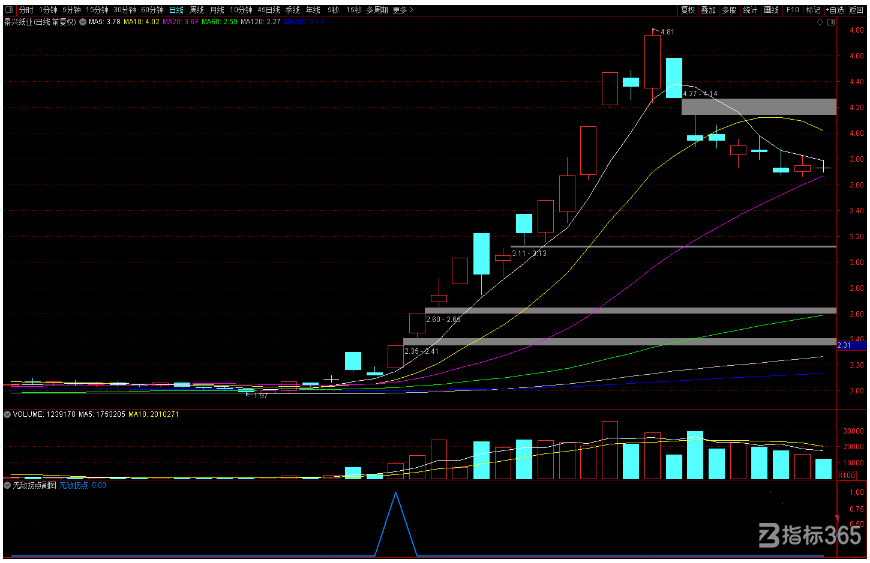Click the panel toggle icon beside diamond
This screenshot has width=870, height=563.
pyautogui.click(x=831, y=22)
